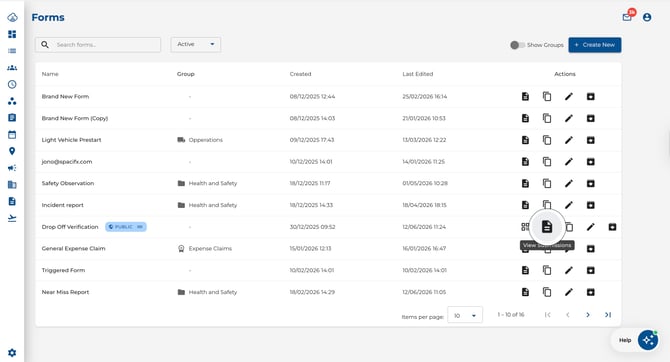The height and width of the screenshot is (362, 670).
Task: Focus the Search forms input field
Action: tap(98, 44)
